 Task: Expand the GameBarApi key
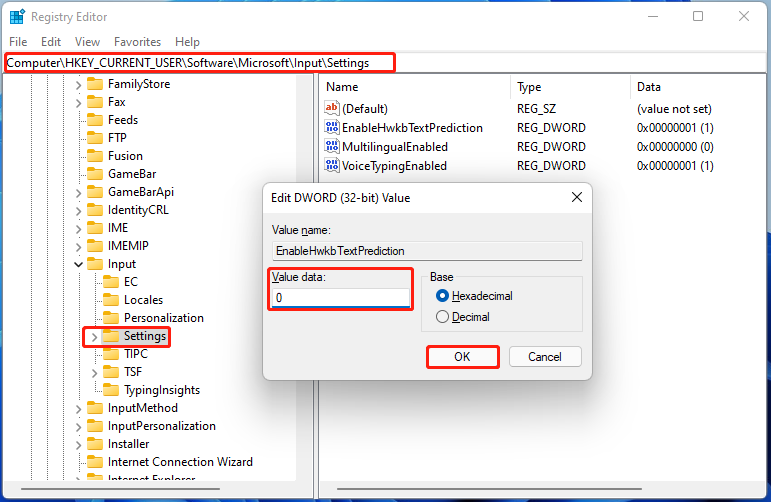[x=79, y=193]
